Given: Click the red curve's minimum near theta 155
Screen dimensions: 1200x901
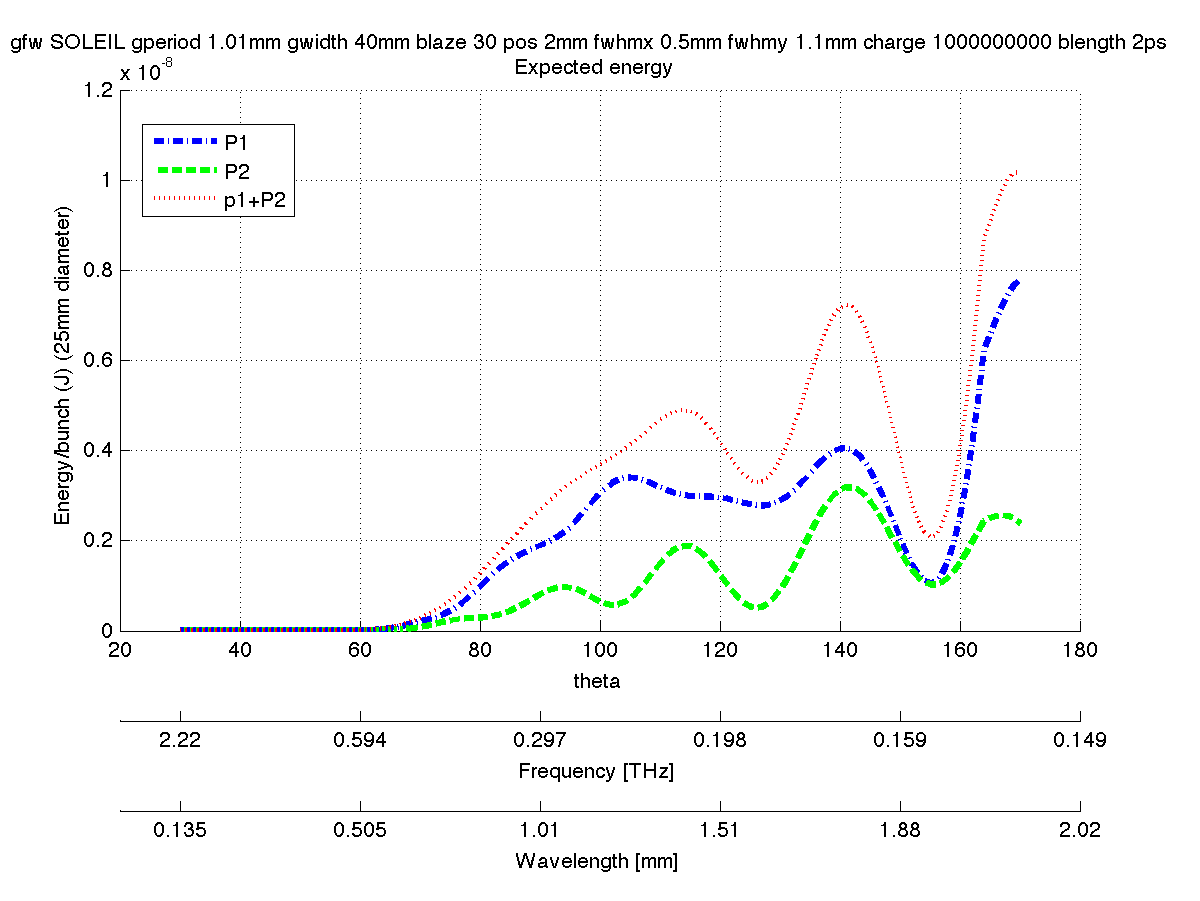Looking at the screenshot, I should pyautogui.click(x=931, y=537).
